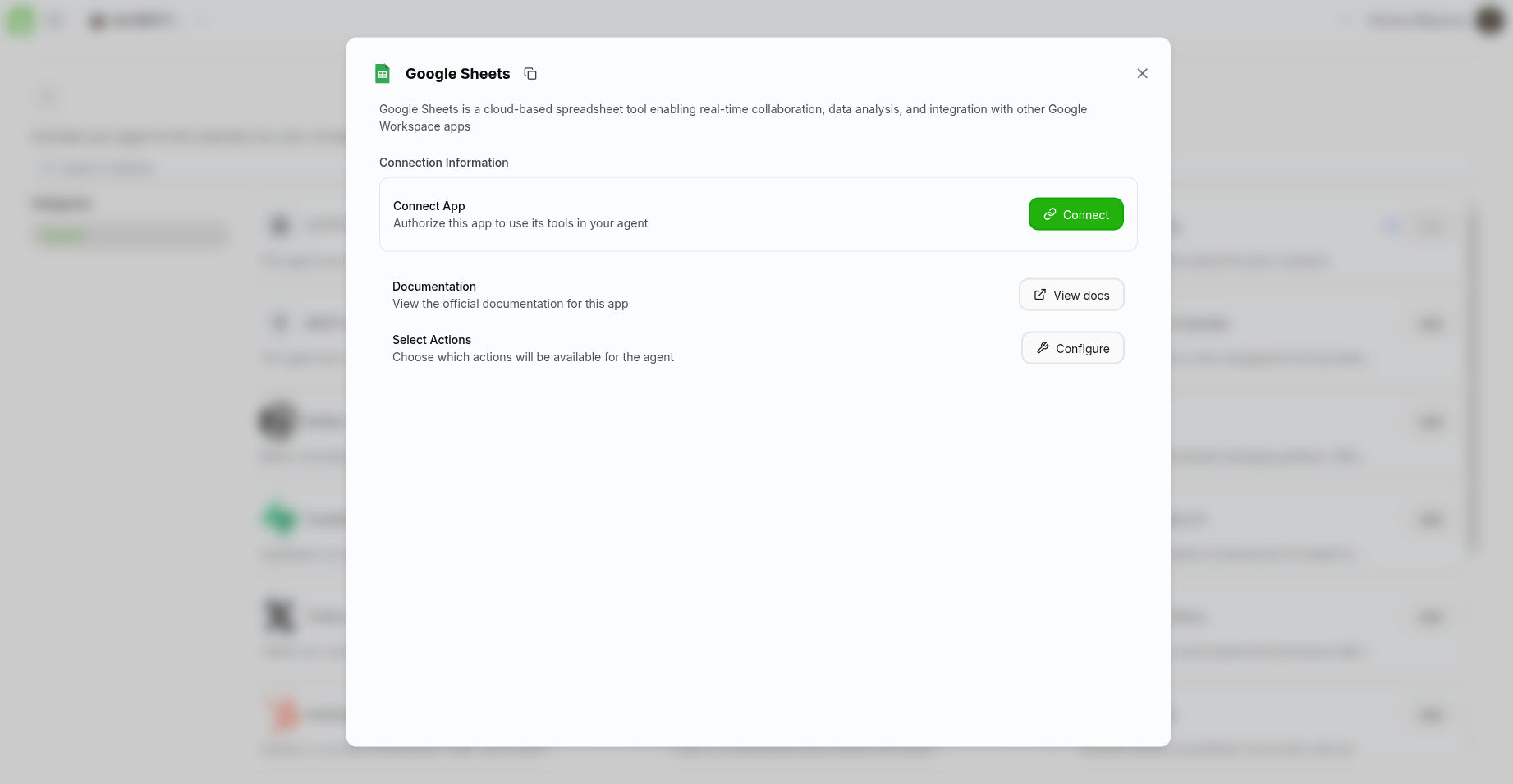Click the X app icon in the background list
The image size is (1513, 784).
(x=279, y=616)
